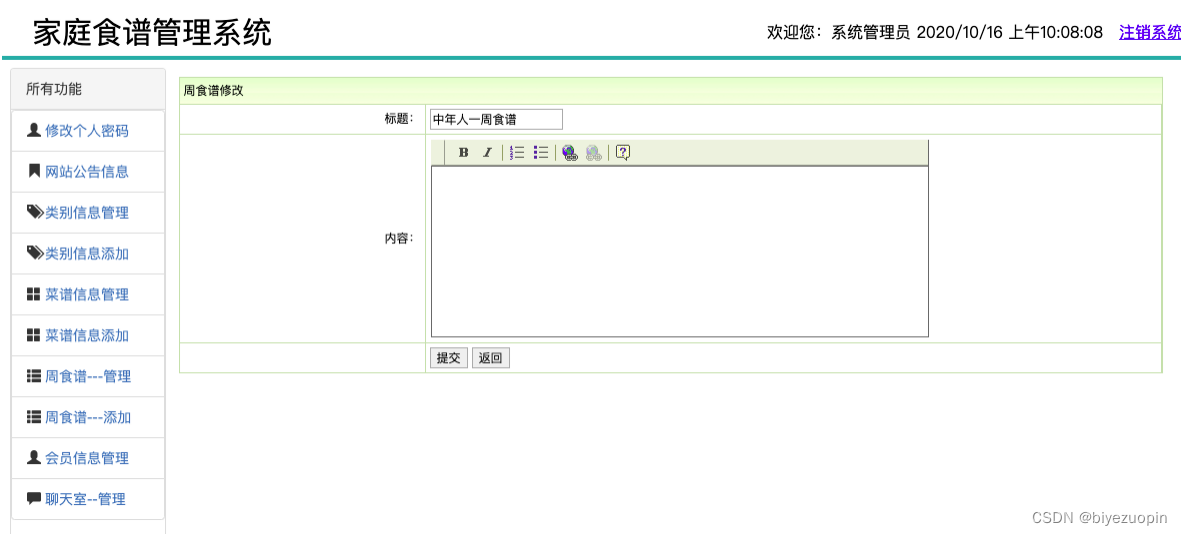Screen dimensions: 1182x535
Task: Toggle bold formatting in the editor toolbar
Action: [464, 153]
